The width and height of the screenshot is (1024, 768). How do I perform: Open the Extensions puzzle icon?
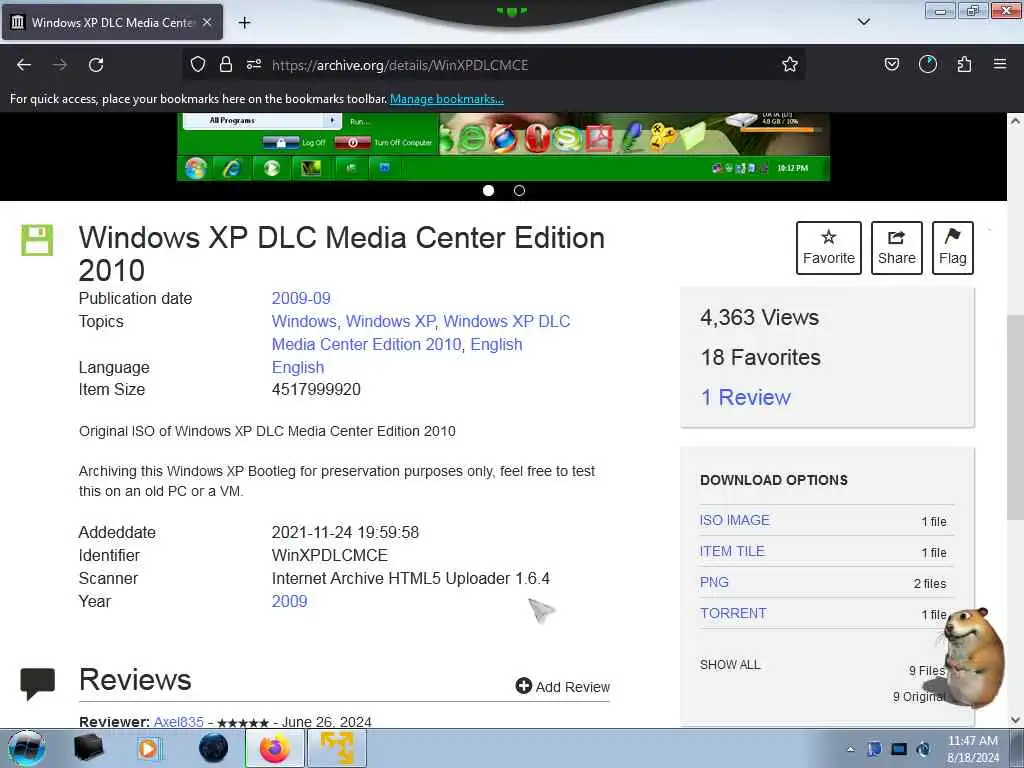tap(964, 65)
